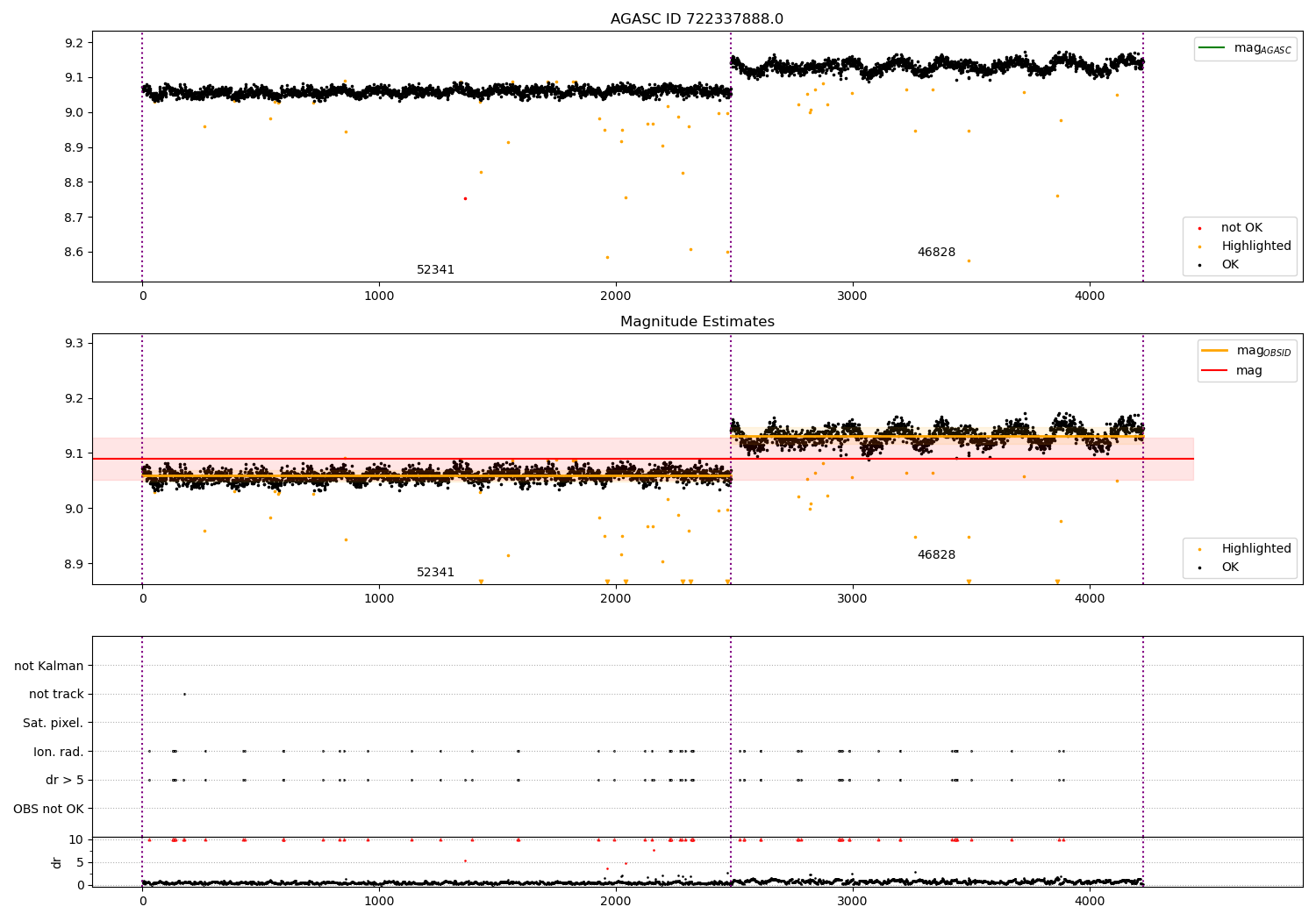Click the 'Sat. pixel.' row label
Viewport: 1316px width, 921px height.
53,723
